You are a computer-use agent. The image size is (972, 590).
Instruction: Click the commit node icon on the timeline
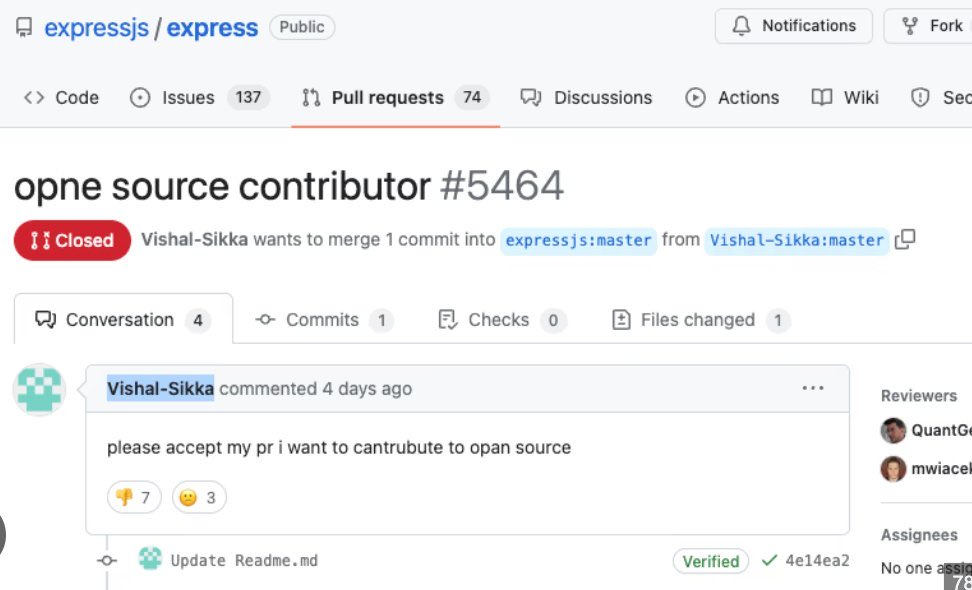(x=107, y=560)
